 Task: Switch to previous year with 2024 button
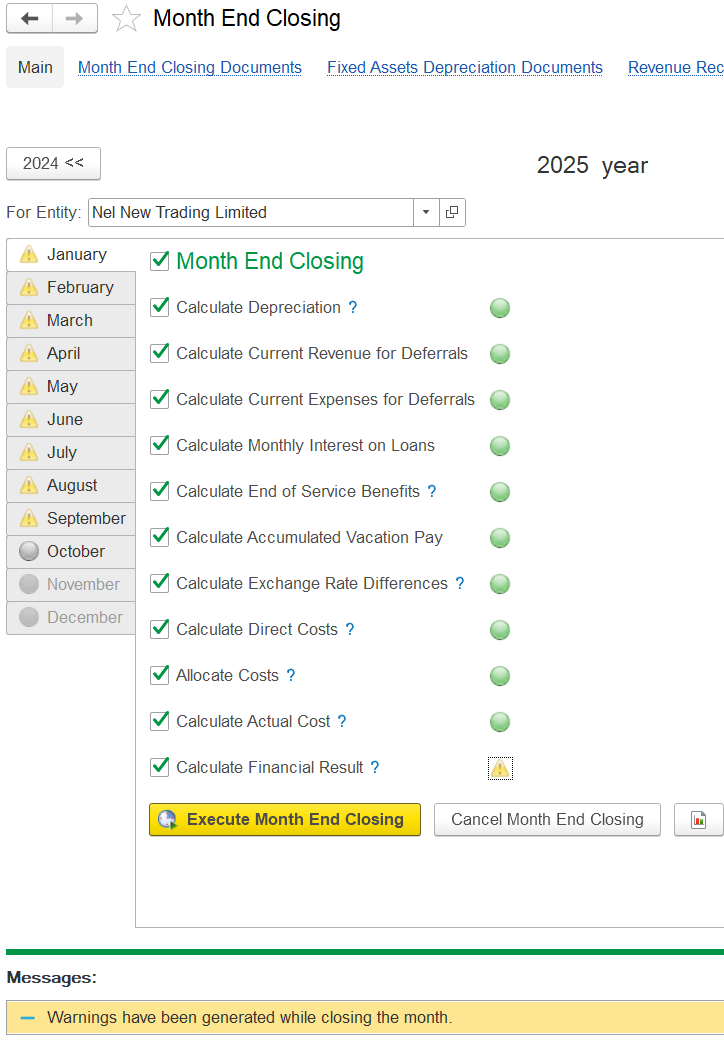[53, 163]
